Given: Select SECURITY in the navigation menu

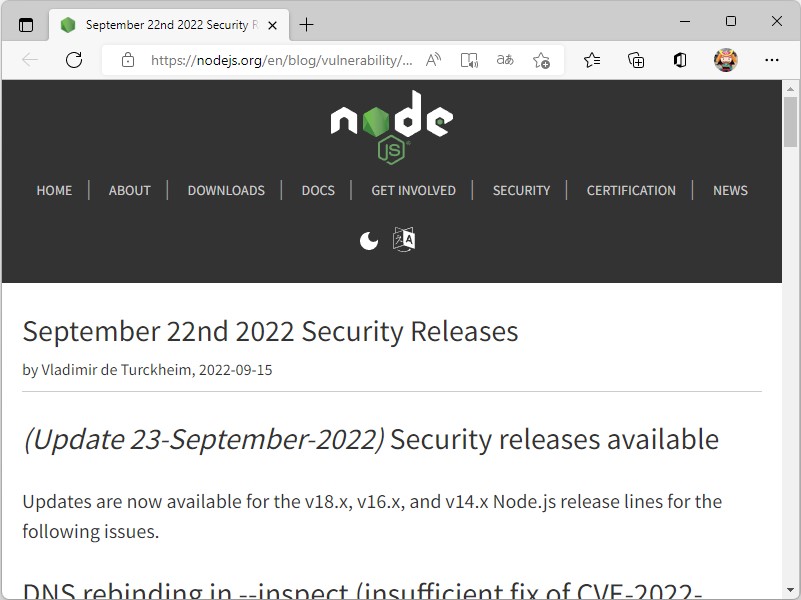Looking at the screenshot, I should pos(521,190).
